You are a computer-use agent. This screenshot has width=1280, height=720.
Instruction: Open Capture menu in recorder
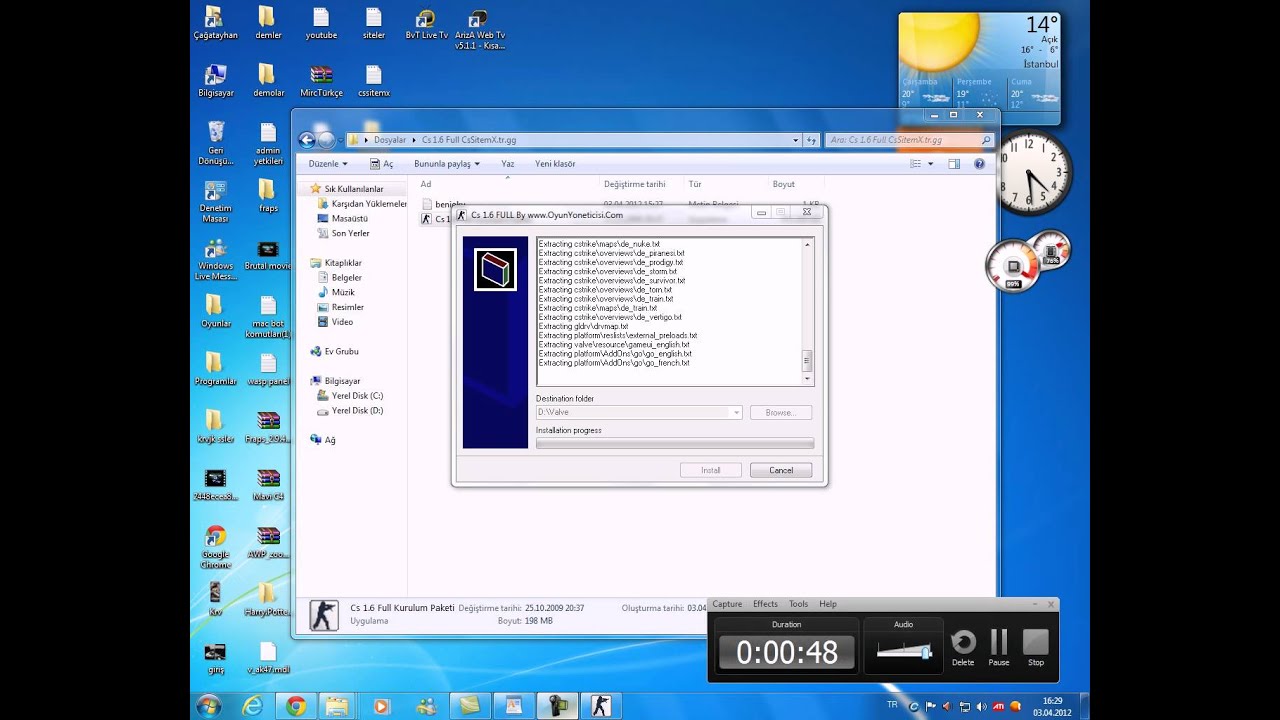tap(727, 604)
